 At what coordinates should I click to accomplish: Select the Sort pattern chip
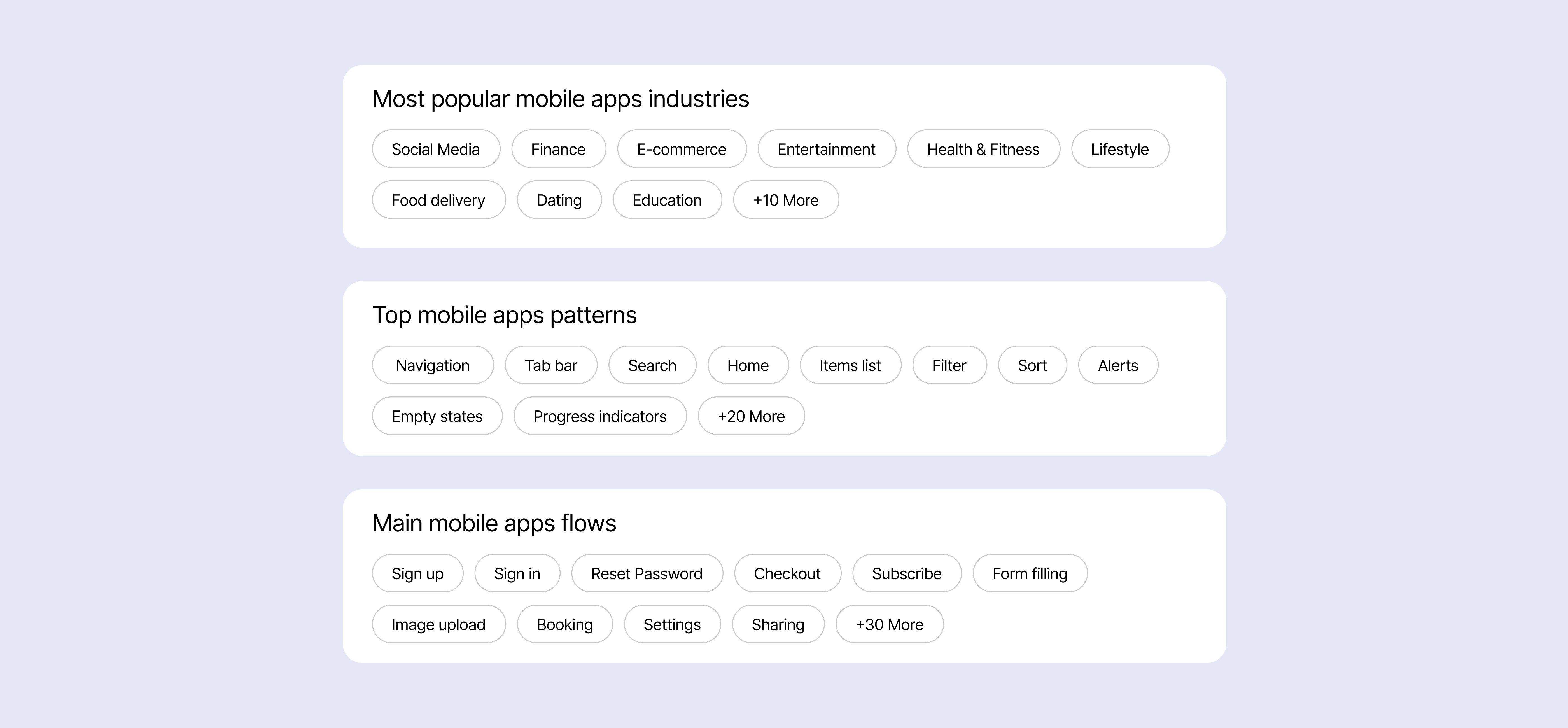point(1032,365)
